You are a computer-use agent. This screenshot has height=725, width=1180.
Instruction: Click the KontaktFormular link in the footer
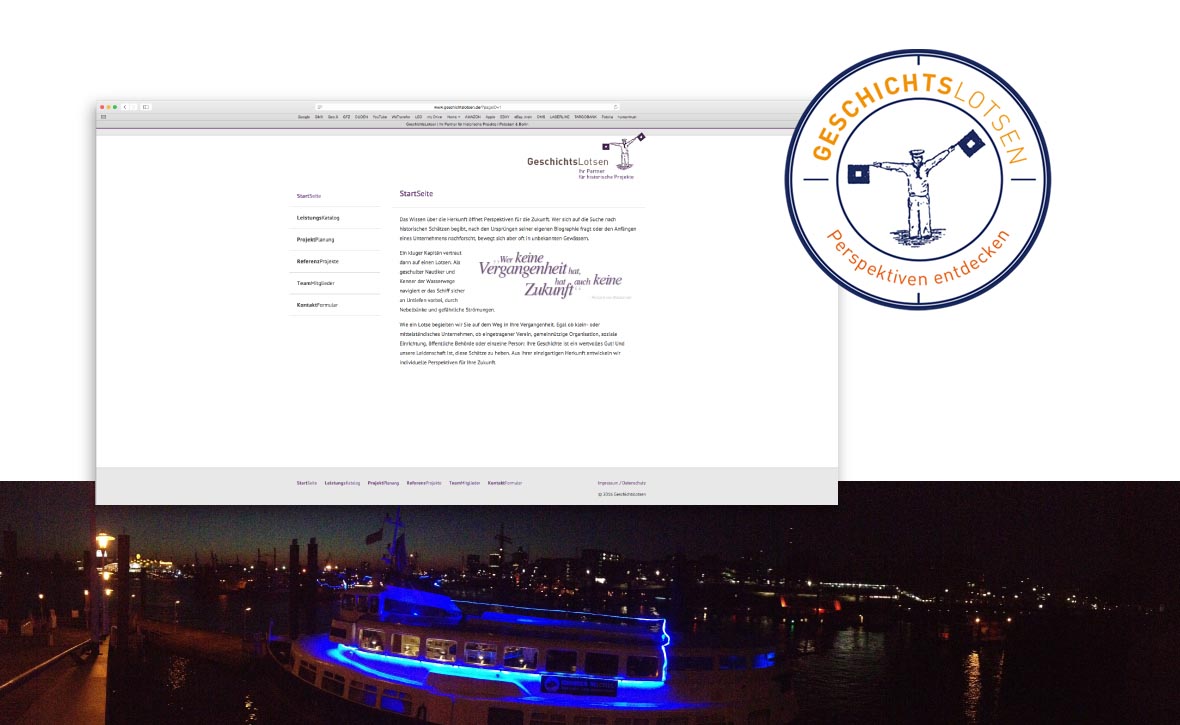(505, 483)
